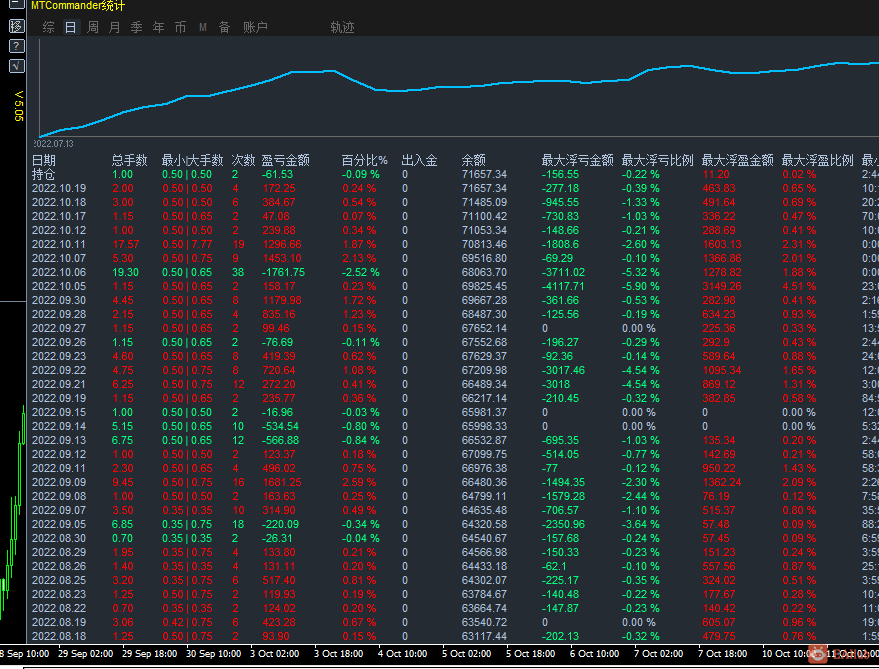Switch to the 周 weekly tab

click(93, 27)
